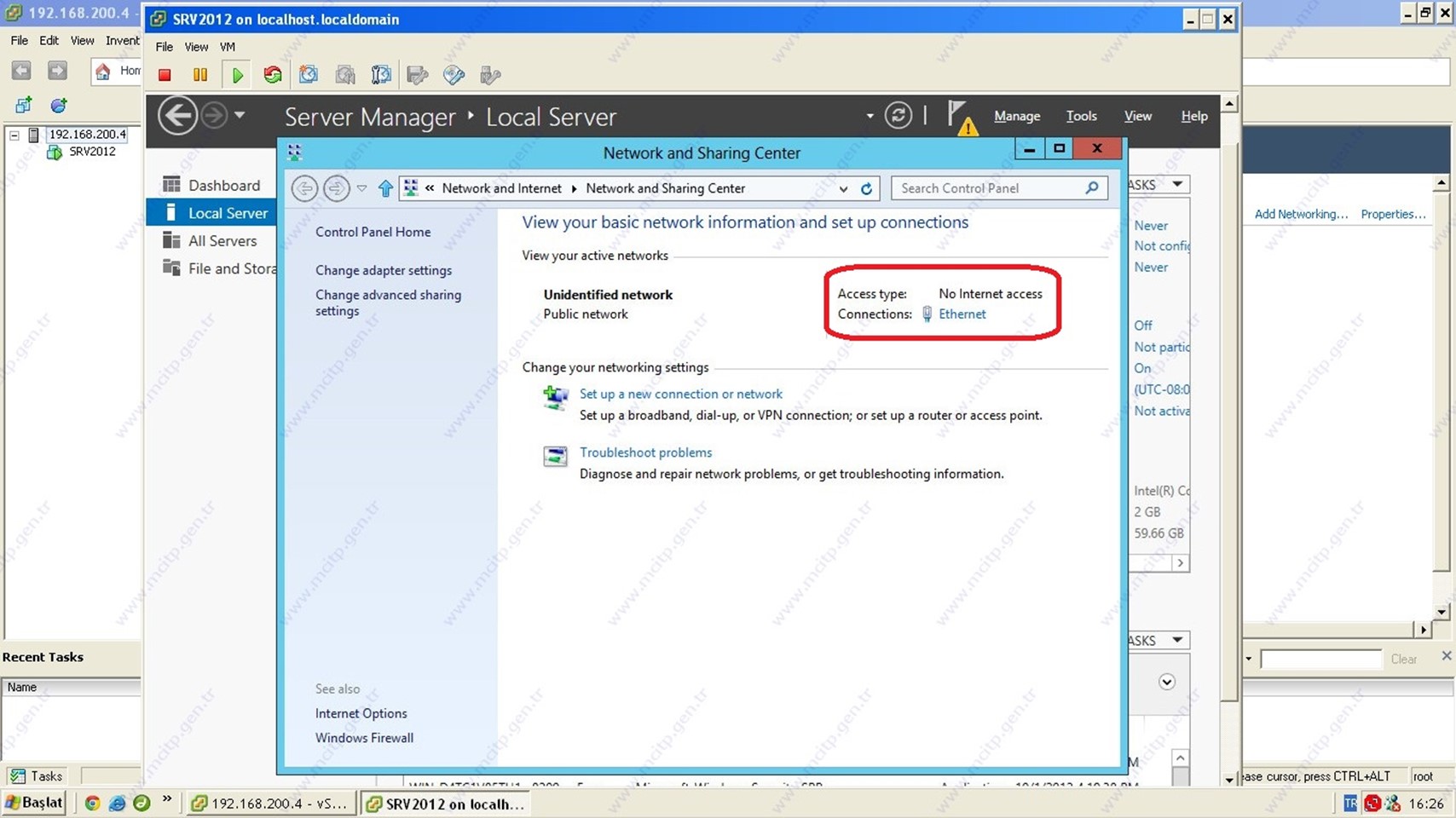Viewport: 1456px width, 818px height.
Task: Click Properties in the vSphere window
Action: 1393,214
